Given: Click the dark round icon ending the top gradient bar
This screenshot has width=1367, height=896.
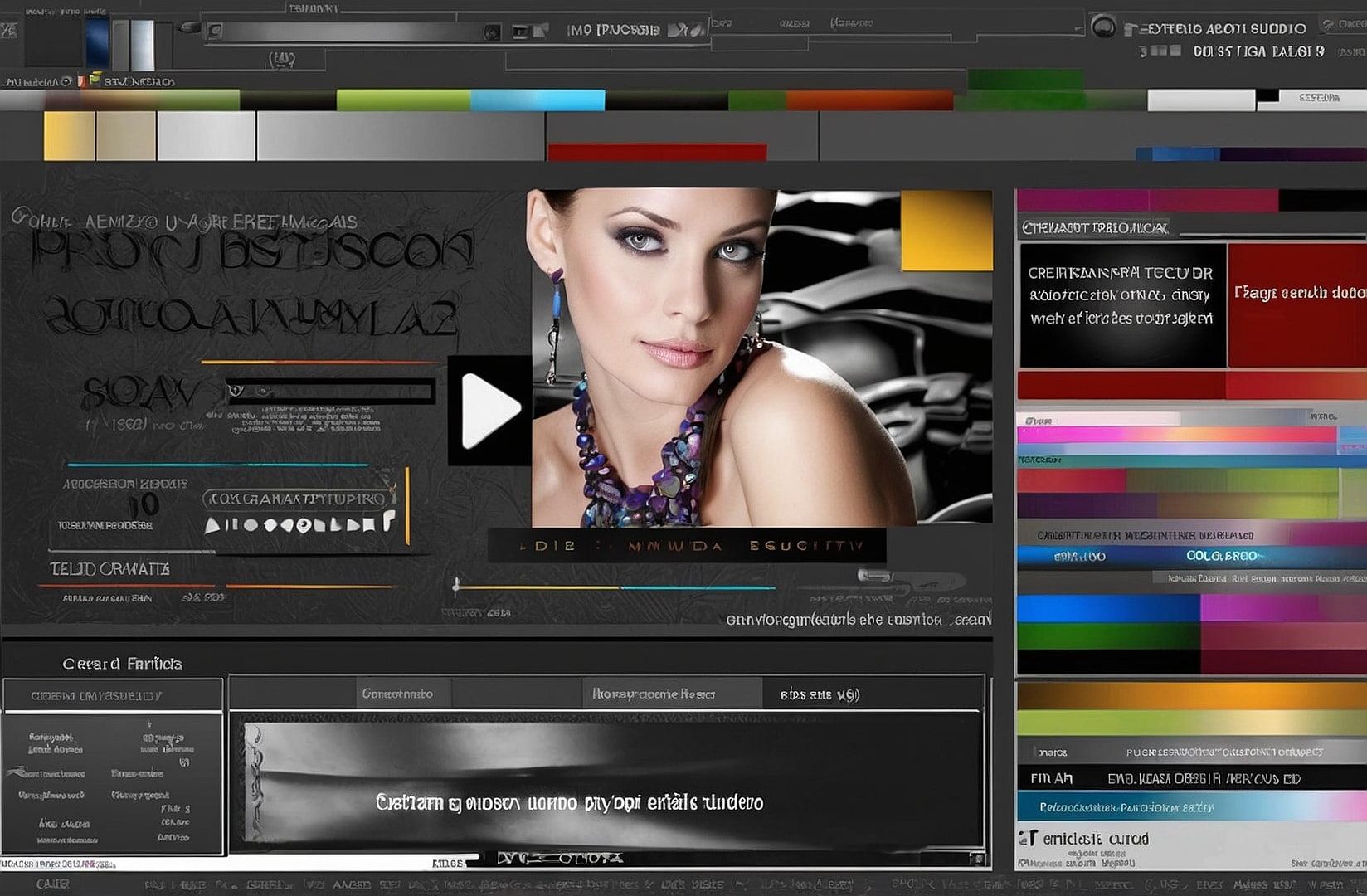Looking at the screenshot, I should 493,32.
